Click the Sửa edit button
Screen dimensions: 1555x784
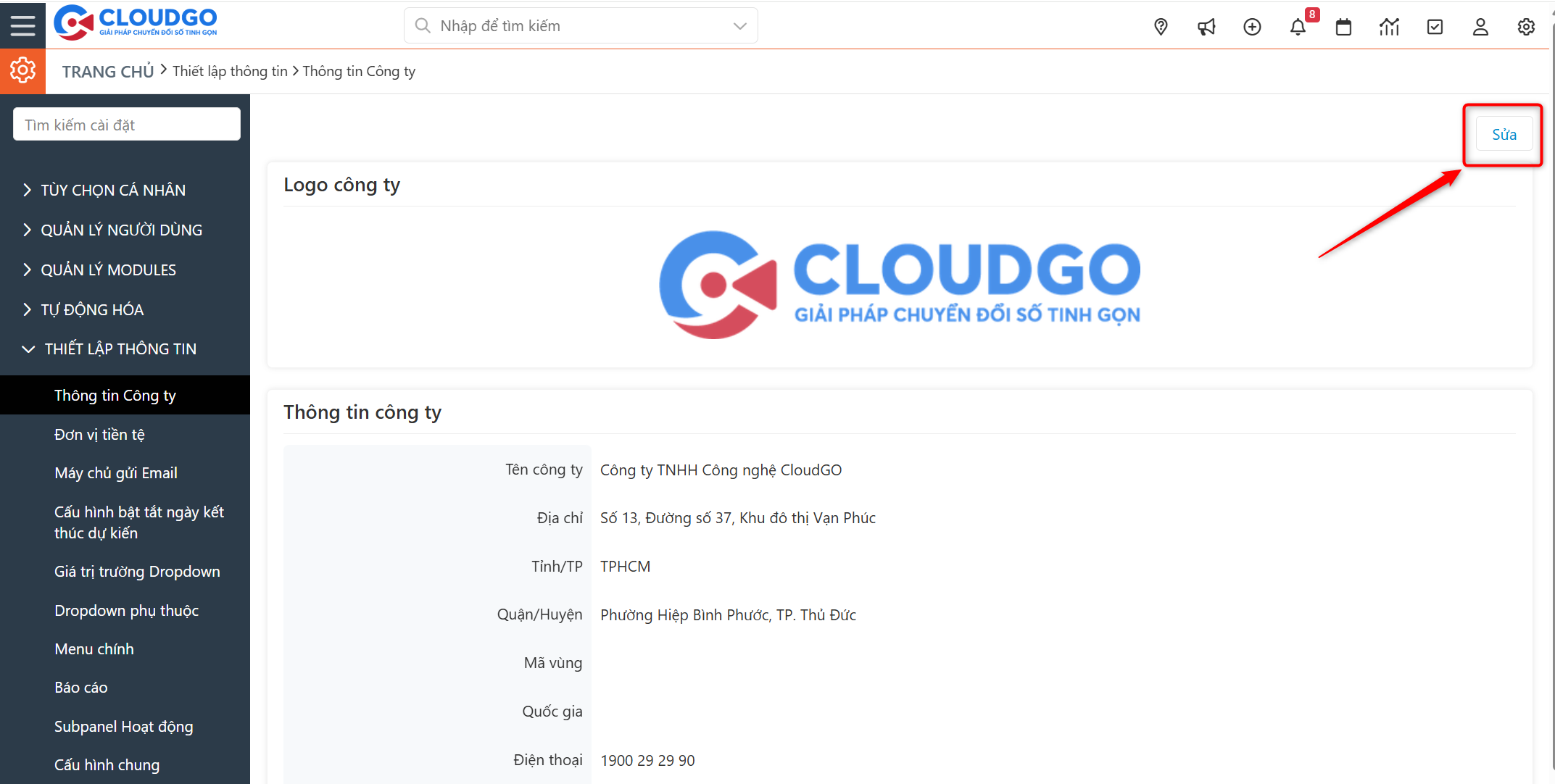1504,135
